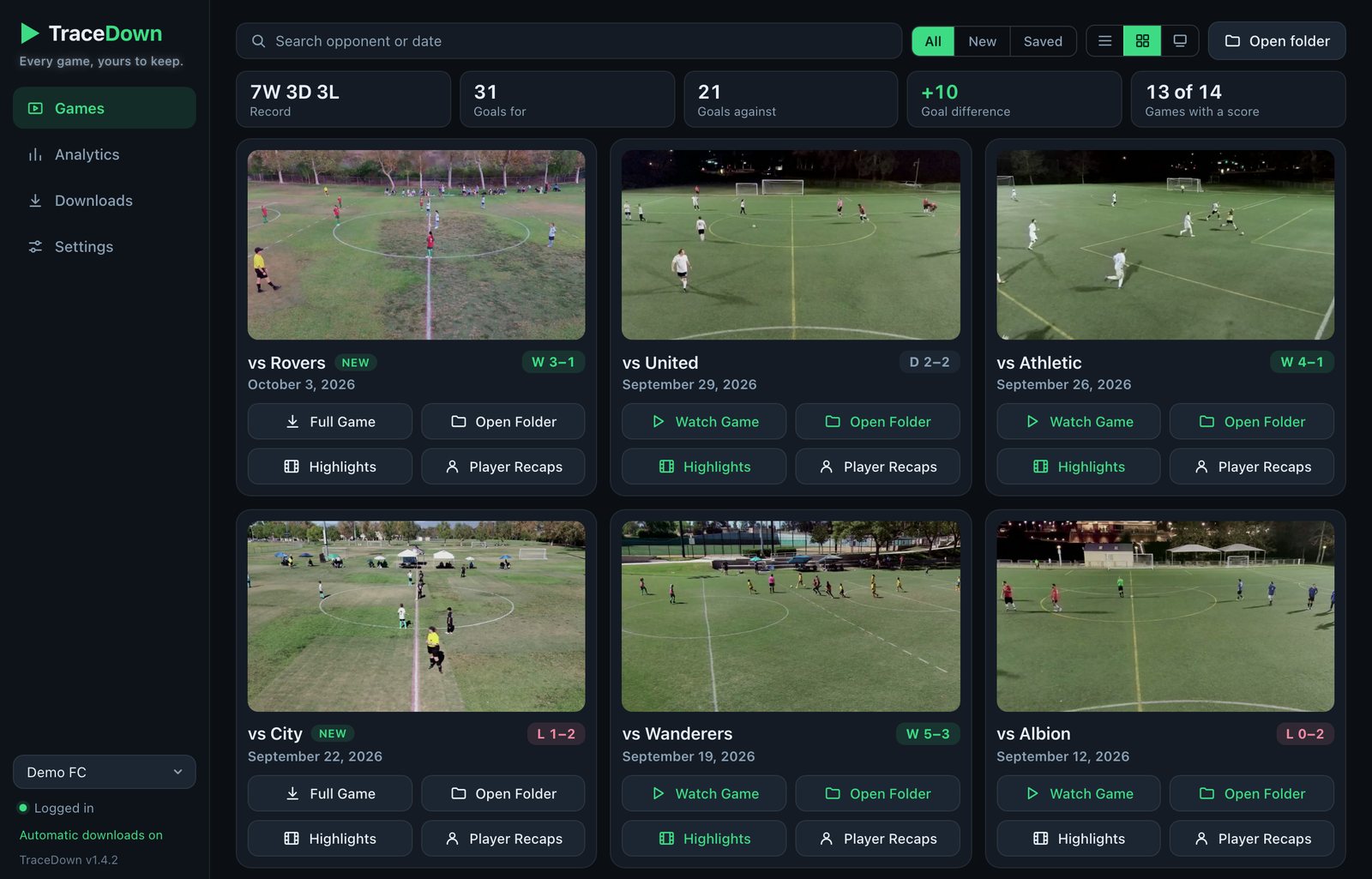The height and width of the screenshot is (879, 1372).
Task: Click the +10 Goal difference stat
Action: click(x=1014, y=99)
